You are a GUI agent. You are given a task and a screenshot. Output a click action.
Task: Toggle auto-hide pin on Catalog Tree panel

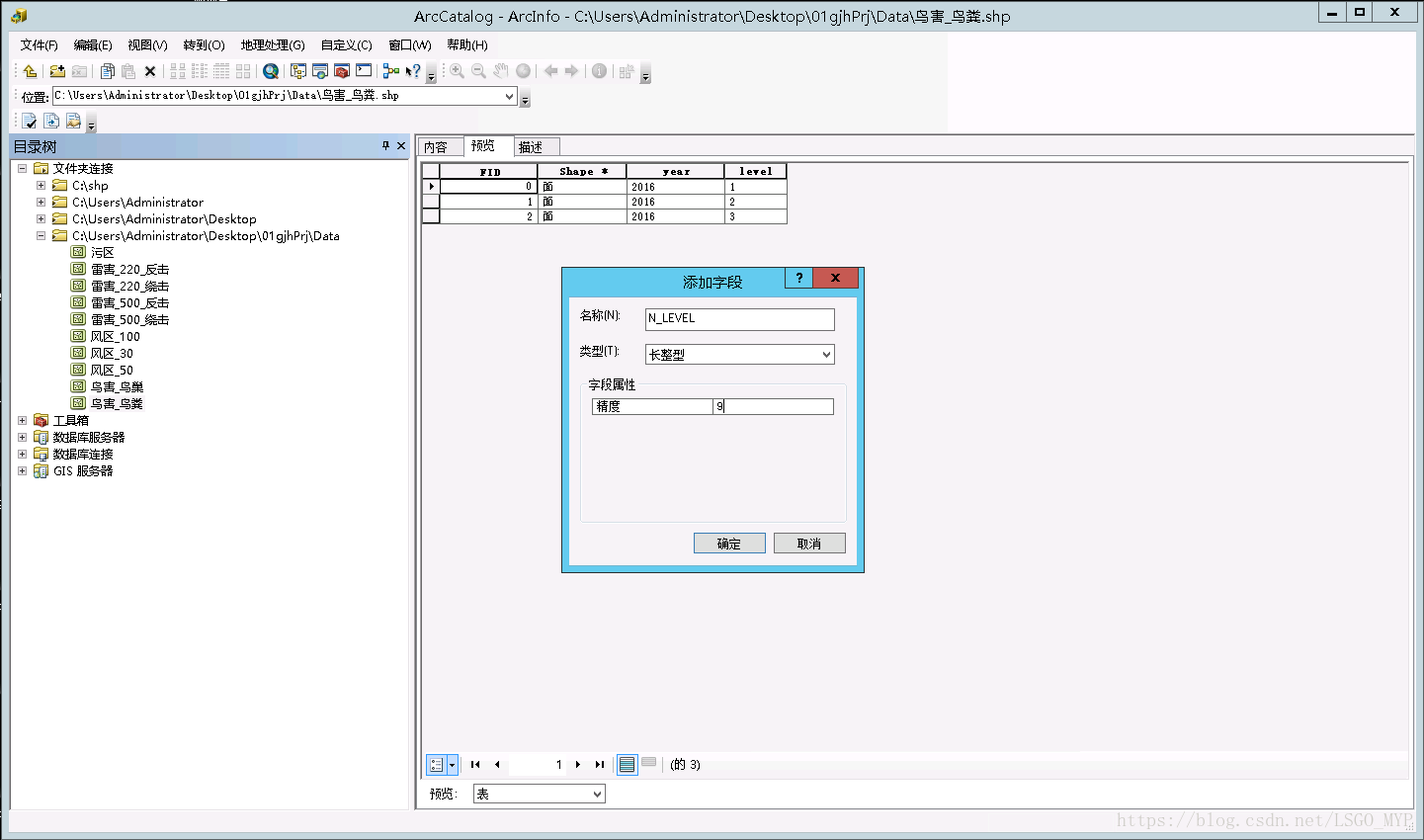[x=385, y=145]
